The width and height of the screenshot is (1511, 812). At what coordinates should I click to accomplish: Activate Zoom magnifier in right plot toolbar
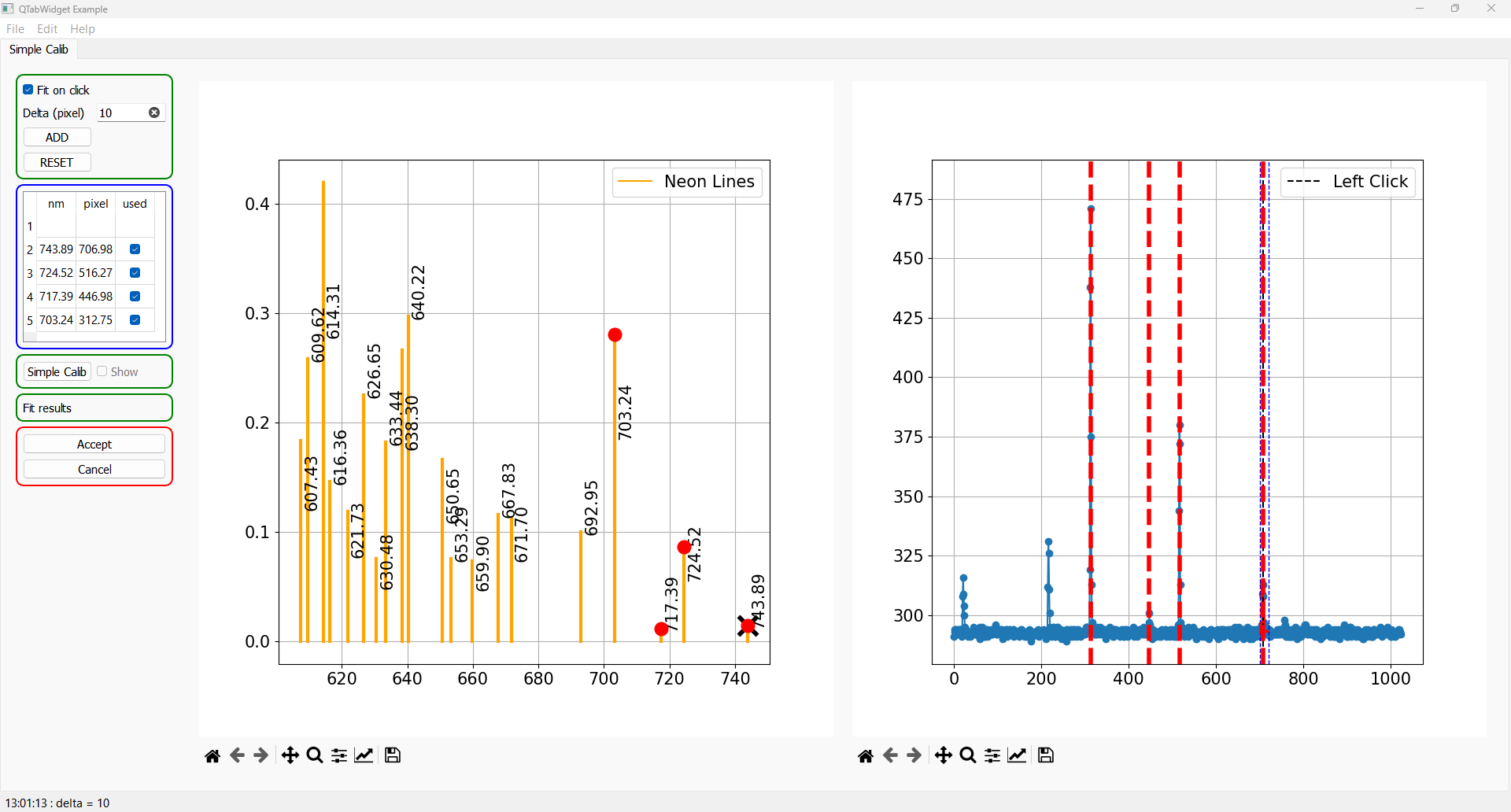tap(968, 756)
